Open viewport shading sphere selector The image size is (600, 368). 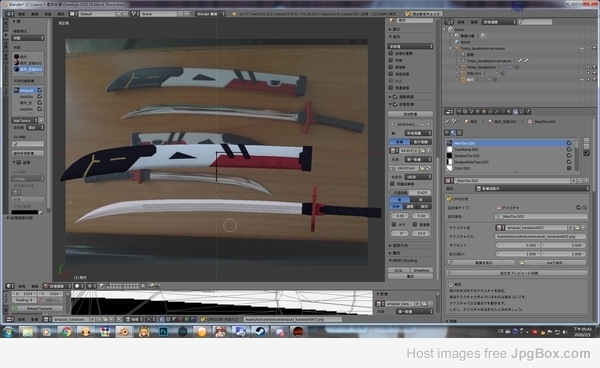[79, 286]
